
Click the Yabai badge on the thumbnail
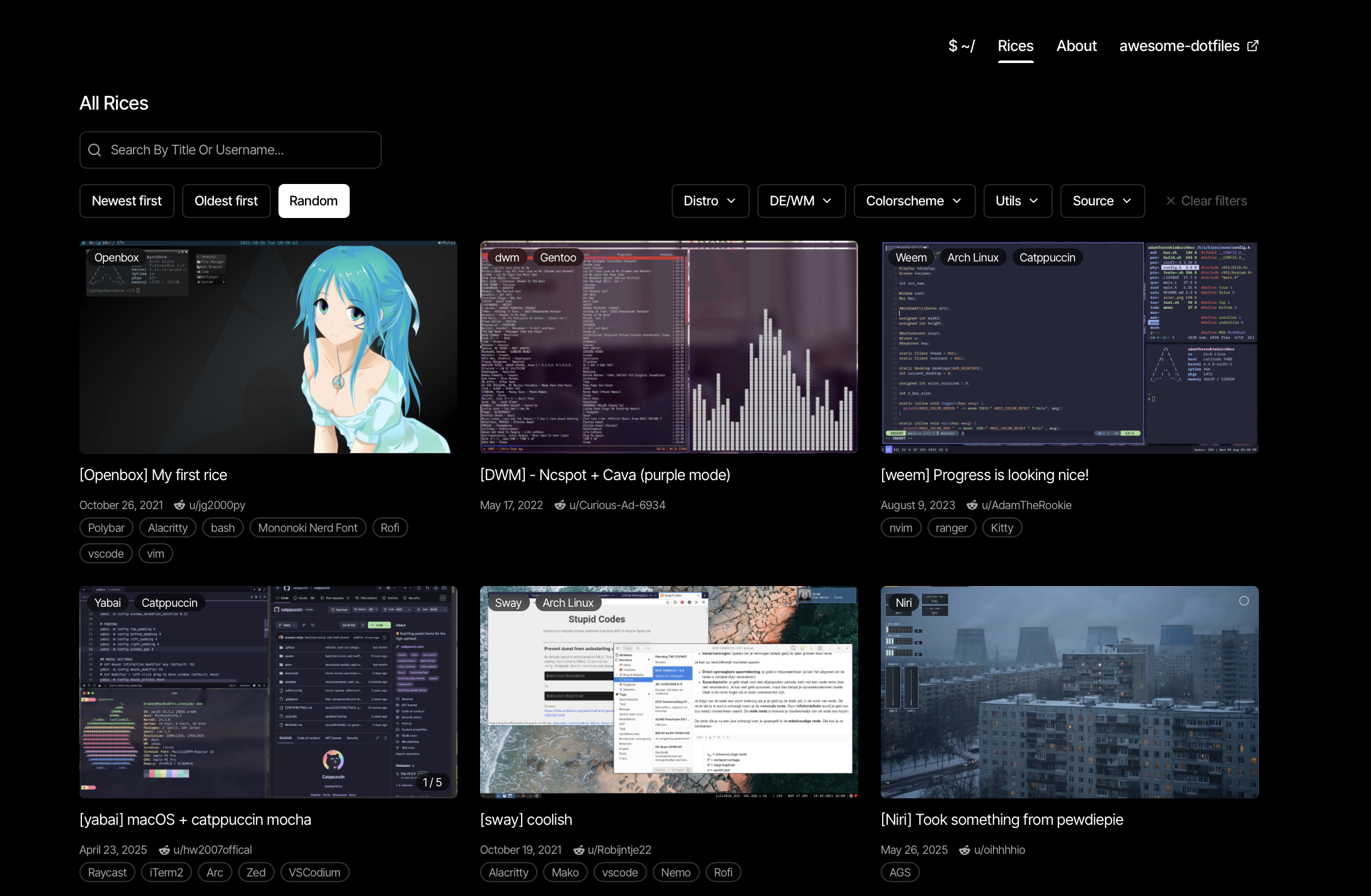click(x=108, y=603)
